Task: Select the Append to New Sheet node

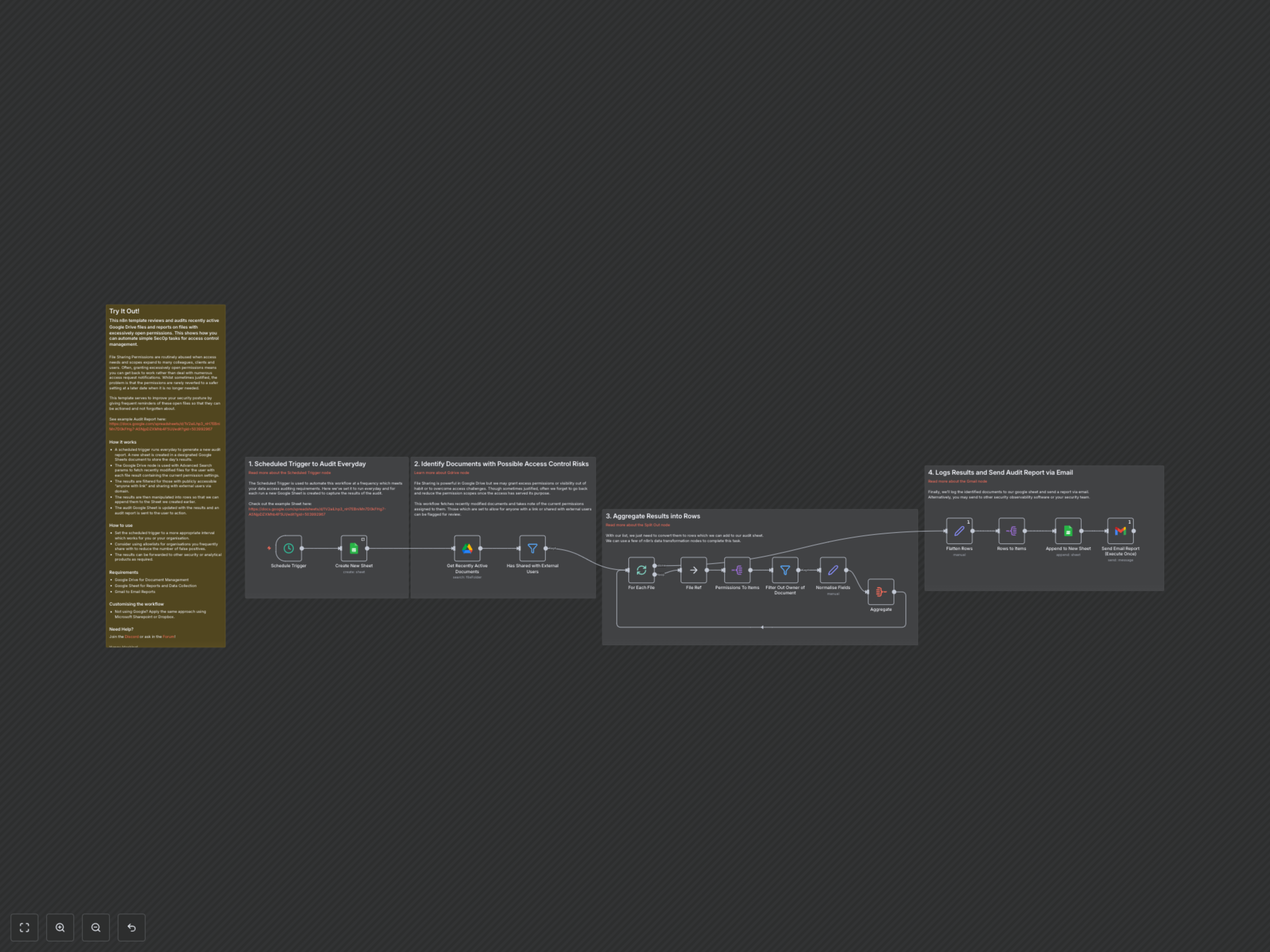Action: 1069,531
